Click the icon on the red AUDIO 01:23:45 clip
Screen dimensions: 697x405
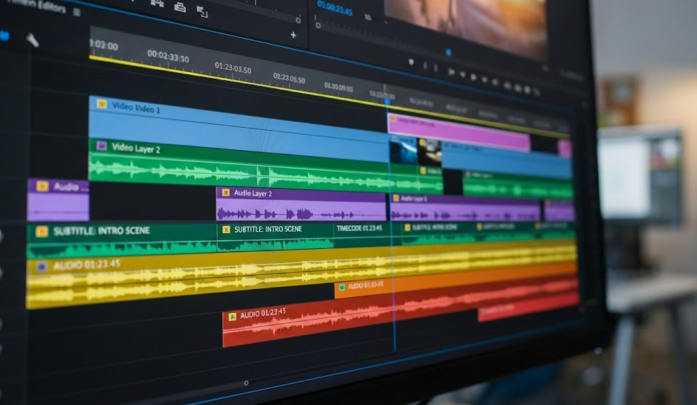(x=232, y=315)
